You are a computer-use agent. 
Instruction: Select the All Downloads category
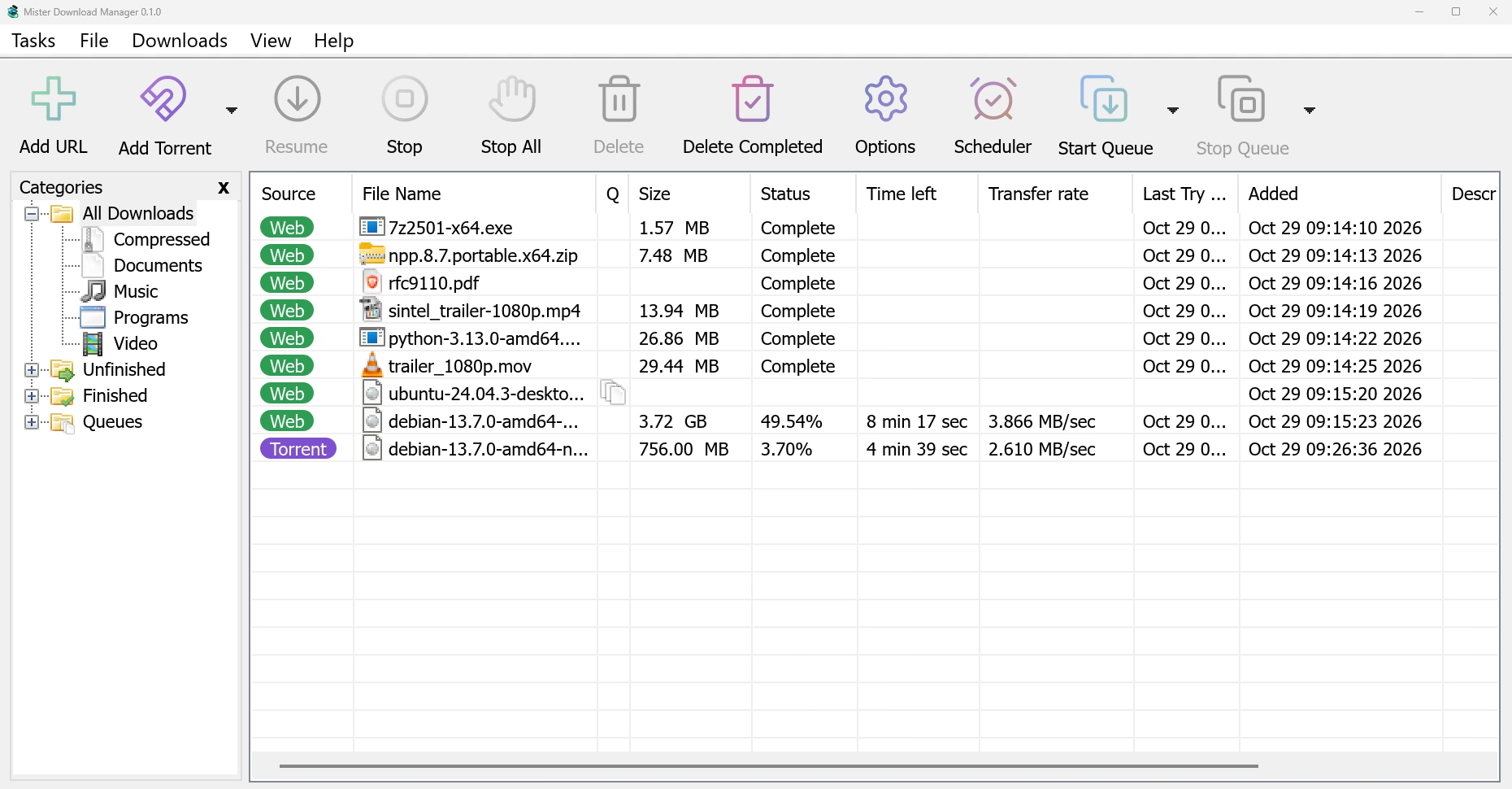pos(138,213)
